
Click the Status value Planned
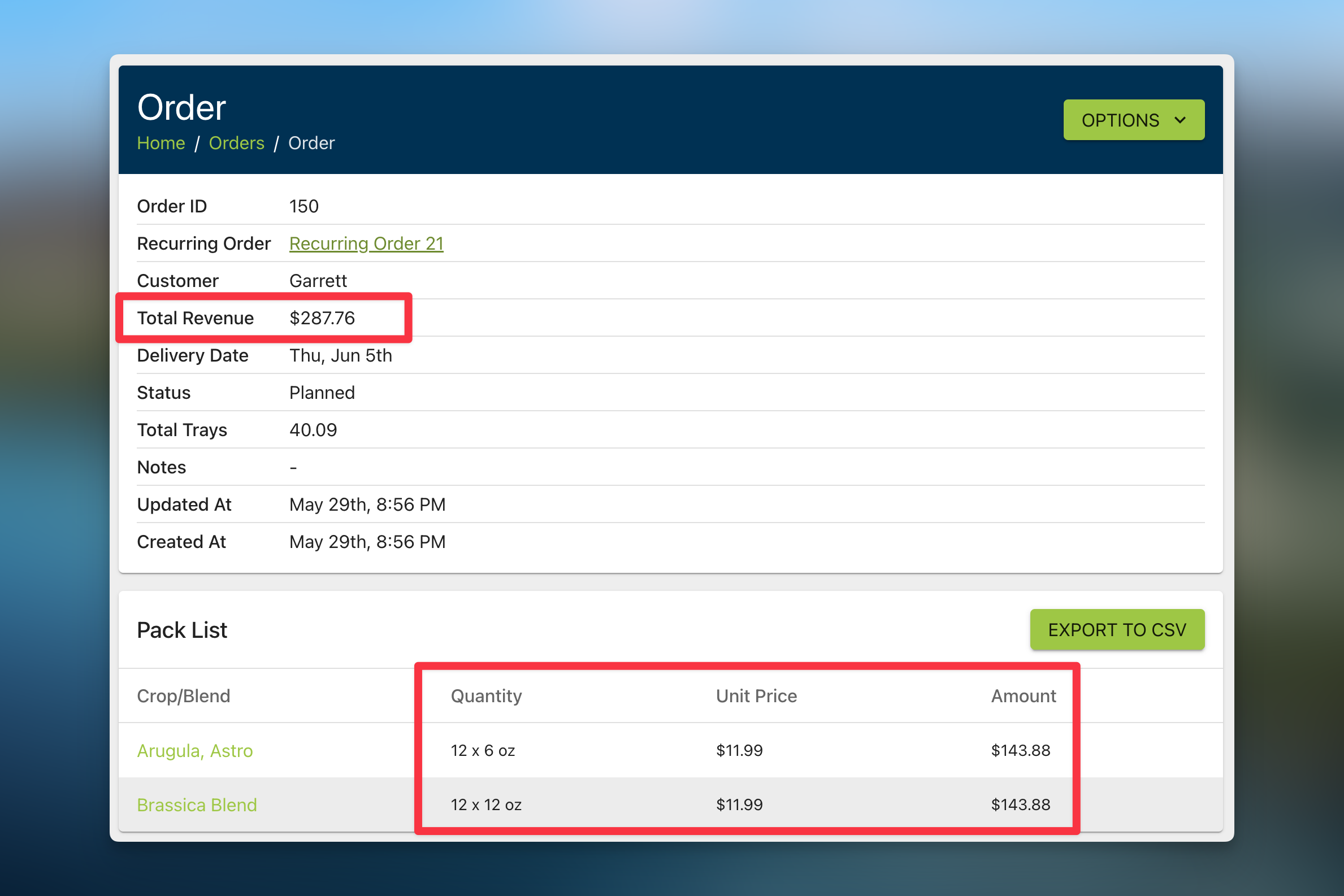tap(322, 393)
